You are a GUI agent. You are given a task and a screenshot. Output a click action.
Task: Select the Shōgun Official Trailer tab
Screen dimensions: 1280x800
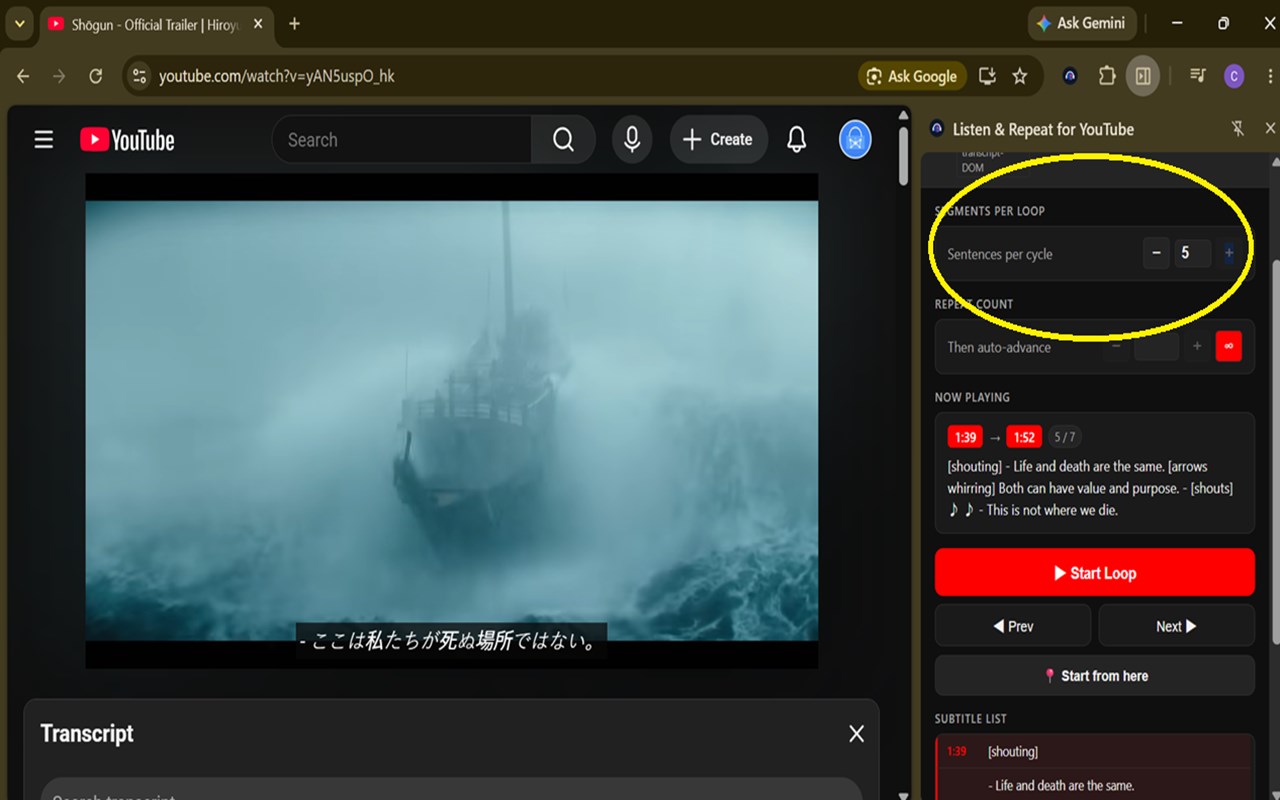tap(158, 24)
